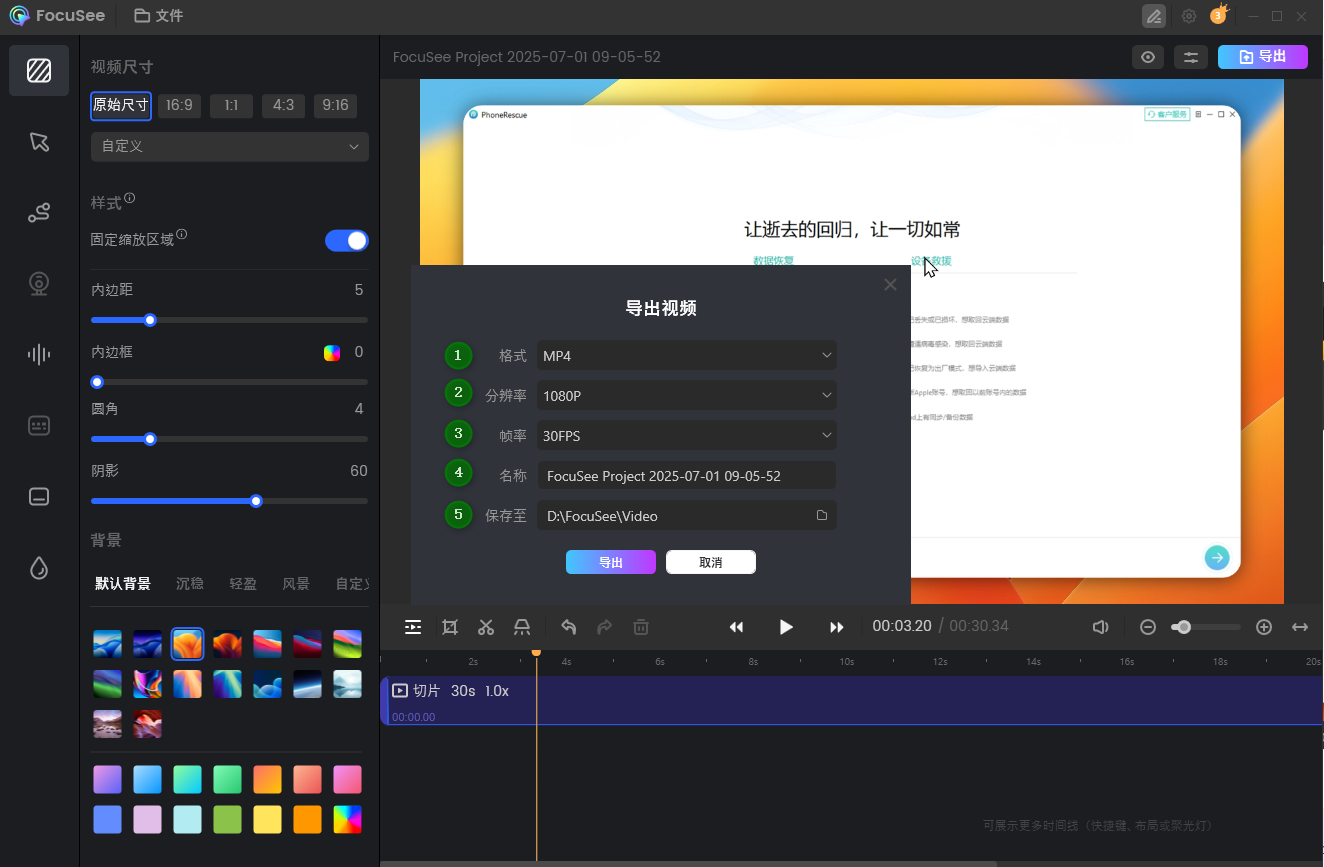The height and width of the screenshot is (867, 1324).
Task: Adjust the timeline zoom slider
Action: (1206, 627)
